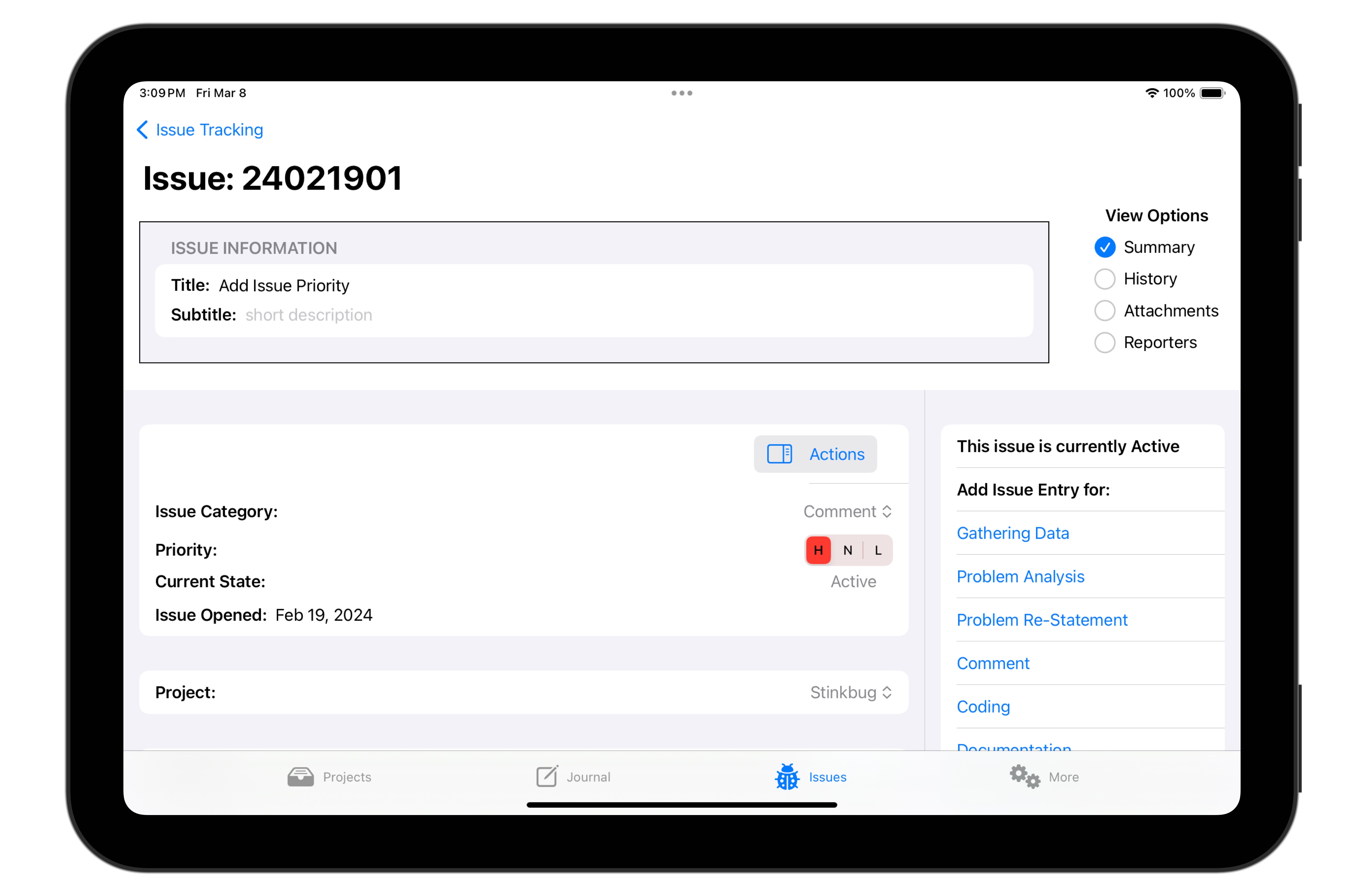This screenshot has height=896, width=1364.
Task: Tap the battery status icon
Action: 1211,93
